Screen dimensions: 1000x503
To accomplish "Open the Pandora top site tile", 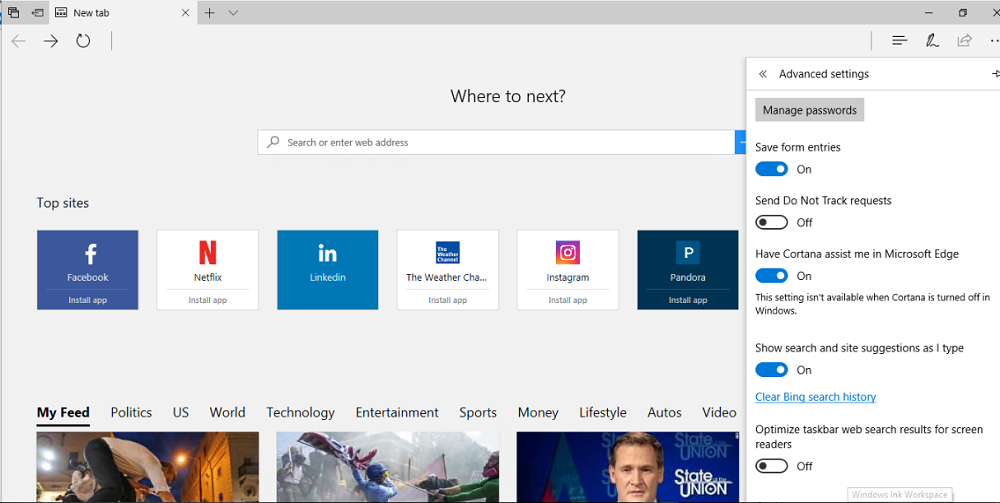I will point(688,270).
